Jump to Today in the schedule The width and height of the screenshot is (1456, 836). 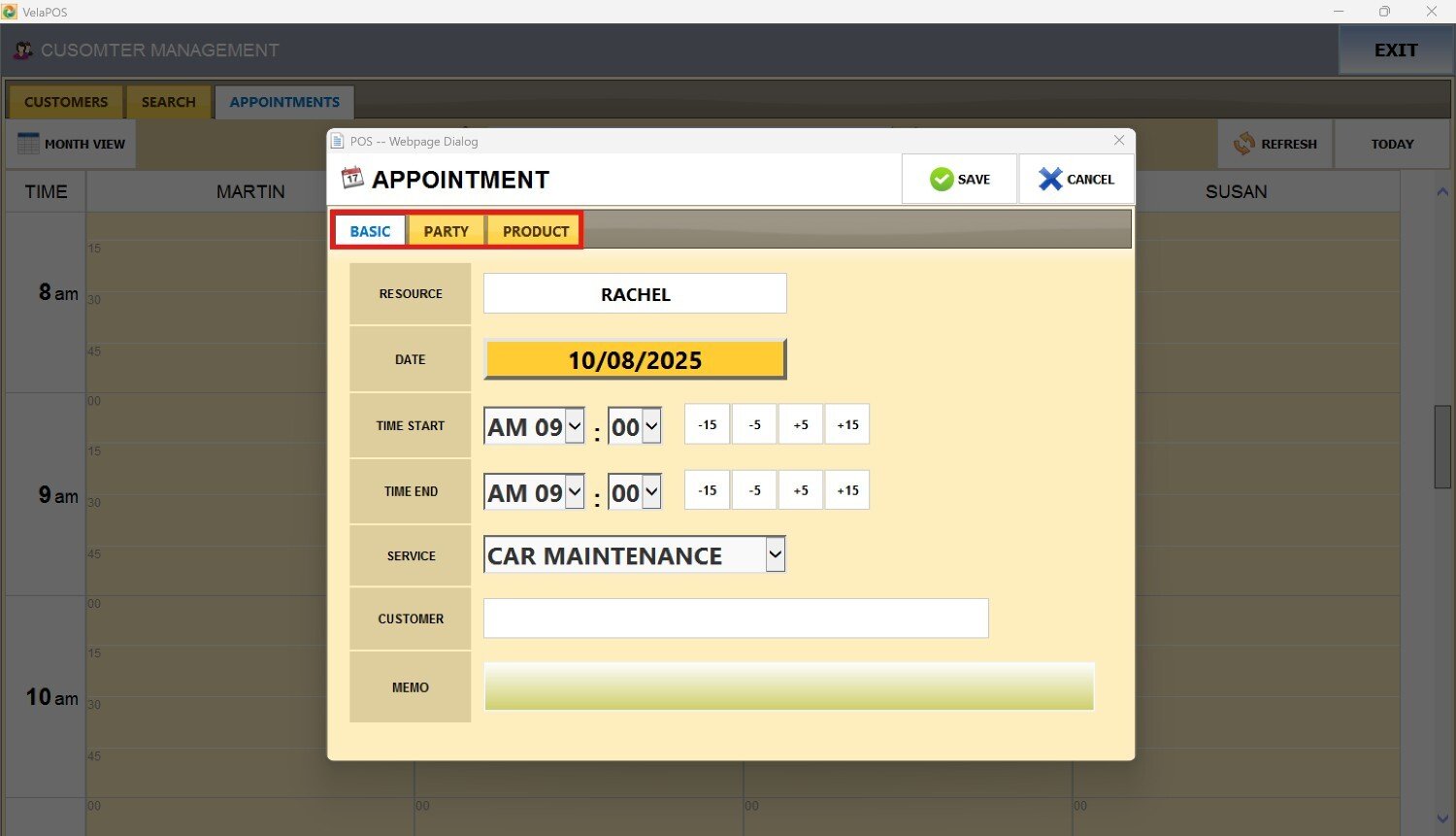point(1392,144)
